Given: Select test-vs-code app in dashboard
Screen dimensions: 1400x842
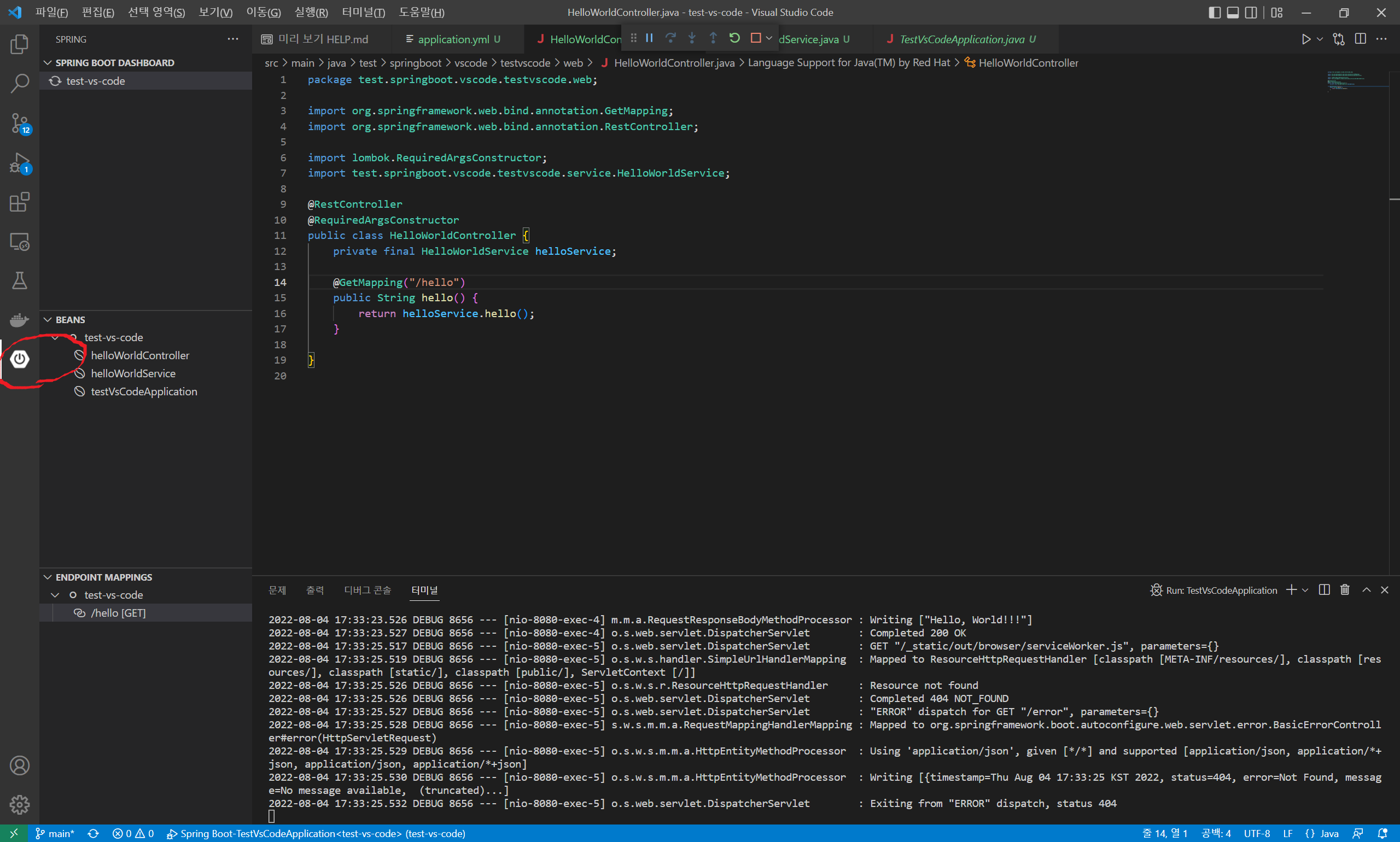Looking at the screenshot, I should pos(146,80).
